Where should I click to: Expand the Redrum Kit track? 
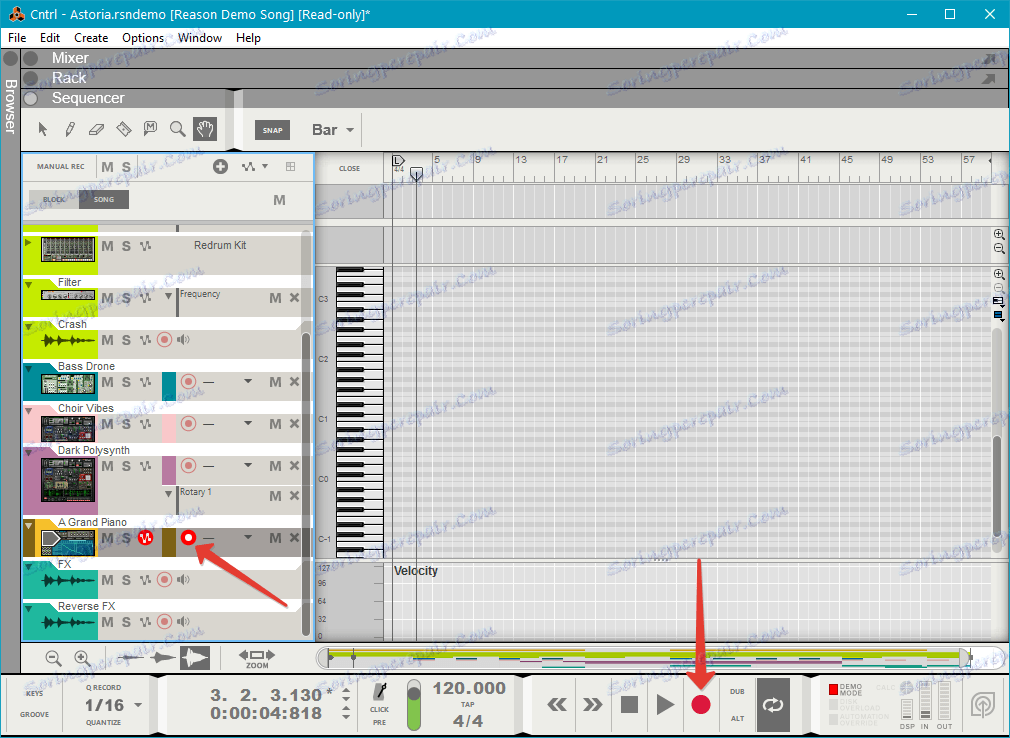28,243
